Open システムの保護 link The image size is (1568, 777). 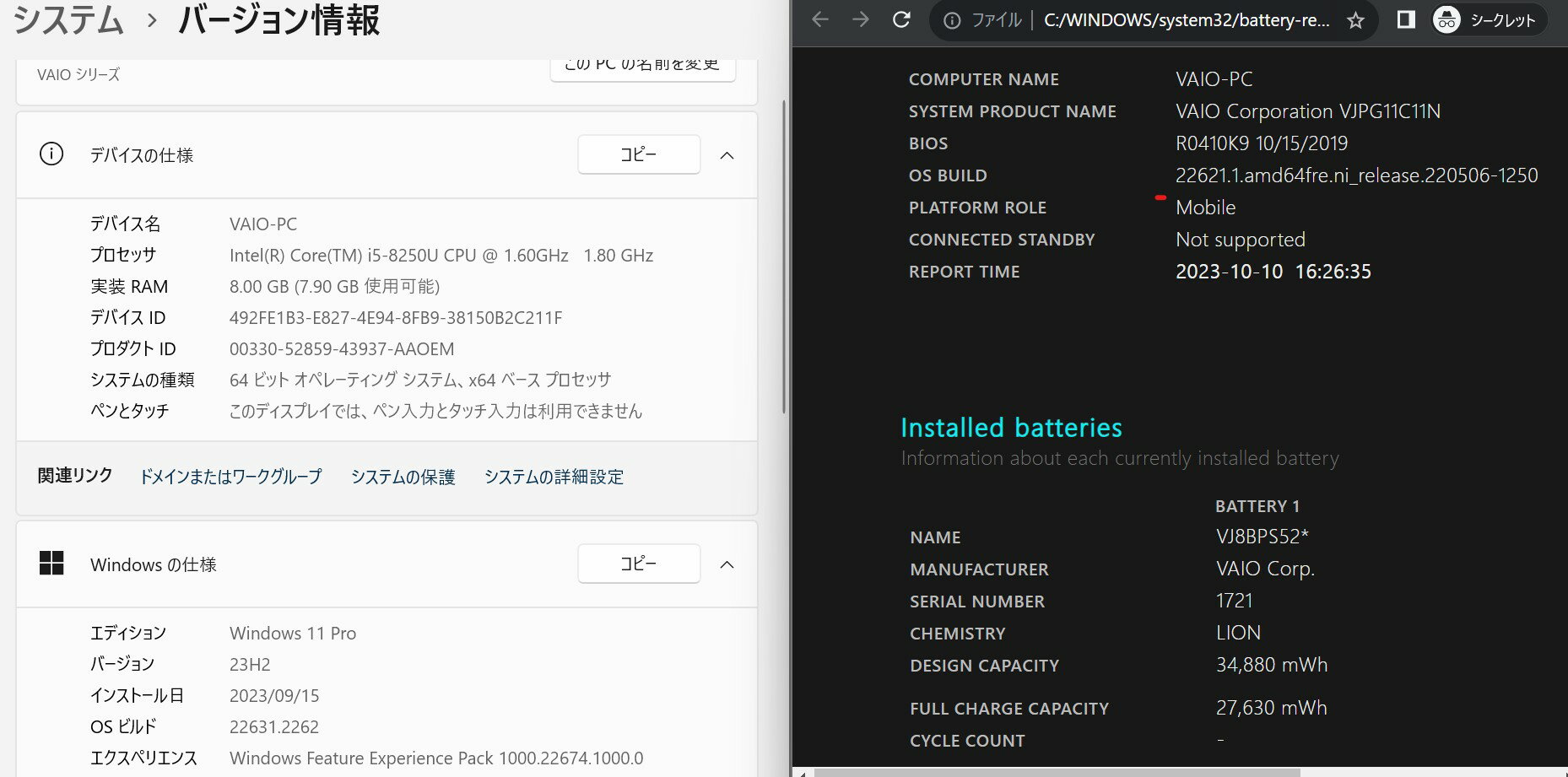[403, 477]
